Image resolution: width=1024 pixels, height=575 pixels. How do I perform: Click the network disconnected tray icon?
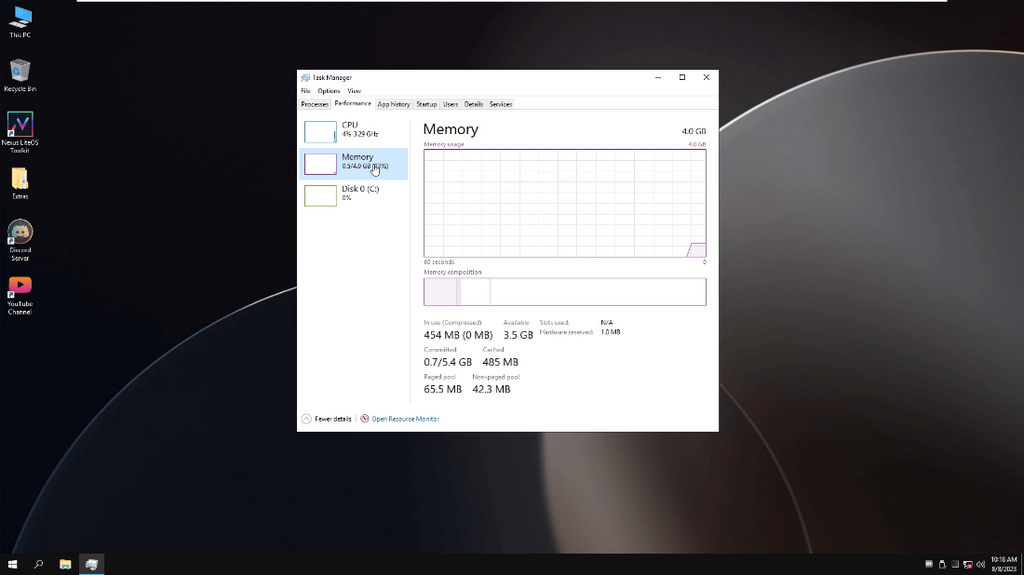click(968, 565)
